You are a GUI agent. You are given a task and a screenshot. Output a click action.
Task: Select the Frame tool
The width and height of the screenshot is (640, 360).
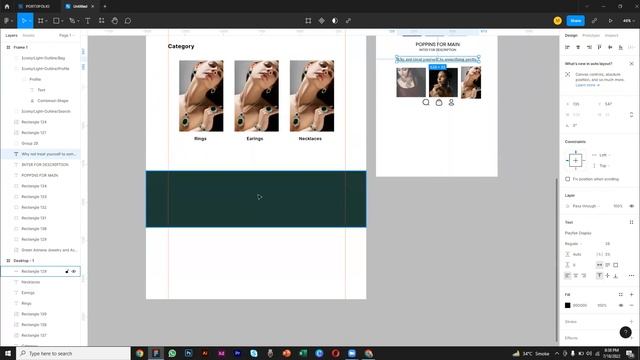40,20
